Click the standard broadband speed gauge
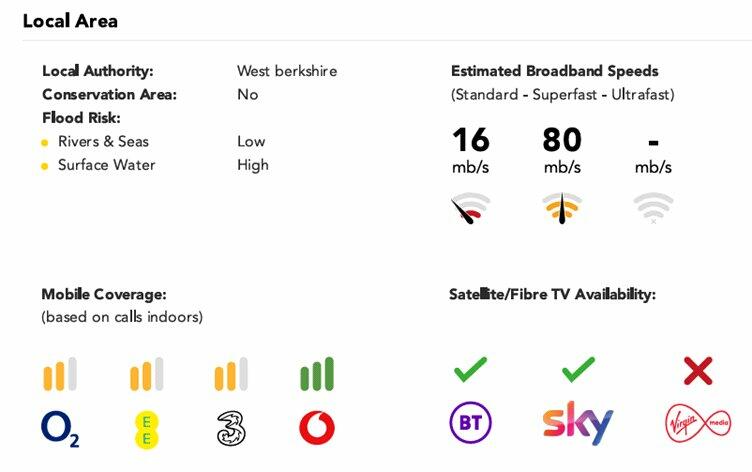This screenshot has height=472, width=752. click(x=470, y=208)
